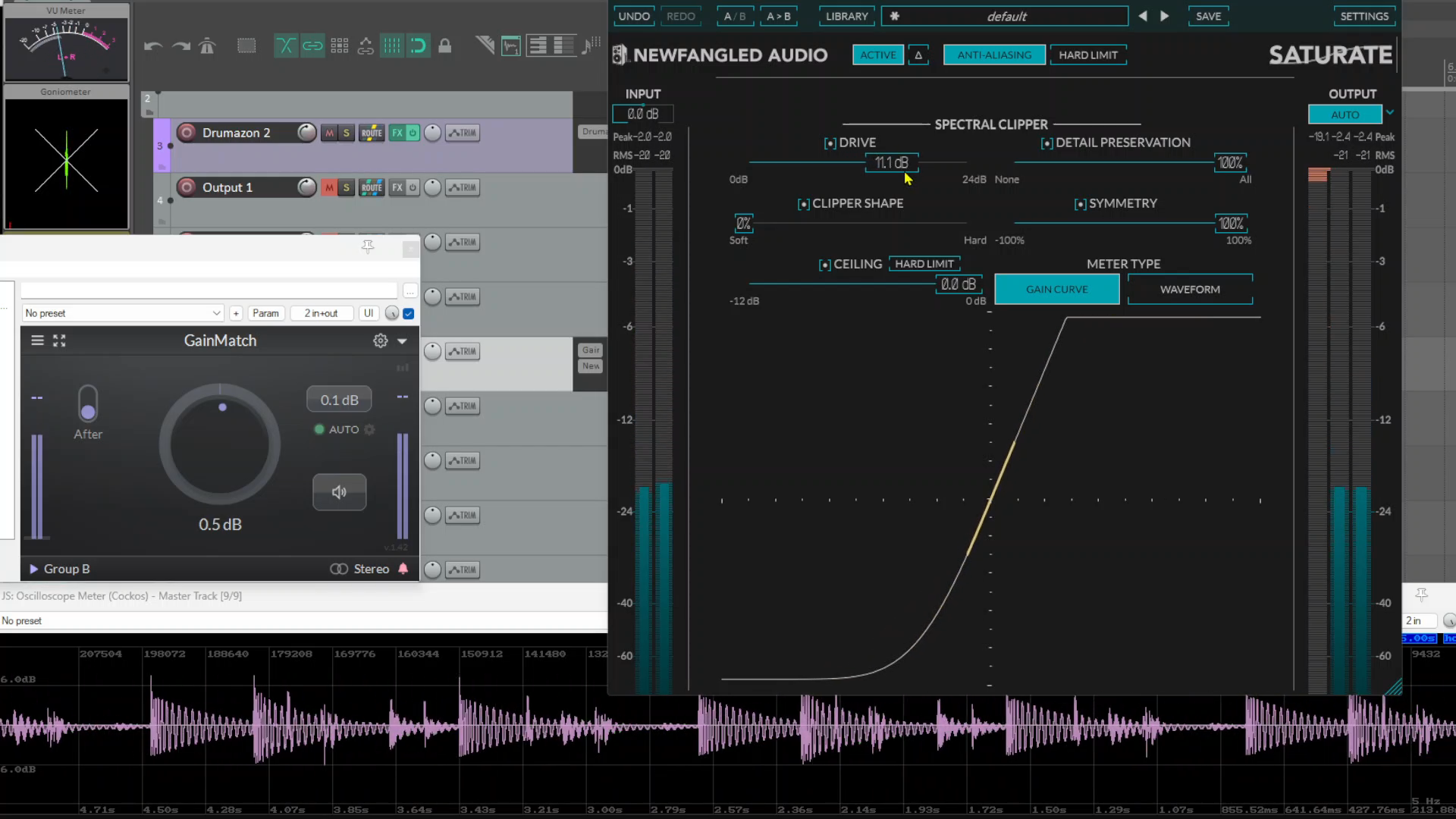Select the GAIN CURVE meter type
This screenshot has width=1456, height=819.
pyautogui.click(x=1056, y=289)
